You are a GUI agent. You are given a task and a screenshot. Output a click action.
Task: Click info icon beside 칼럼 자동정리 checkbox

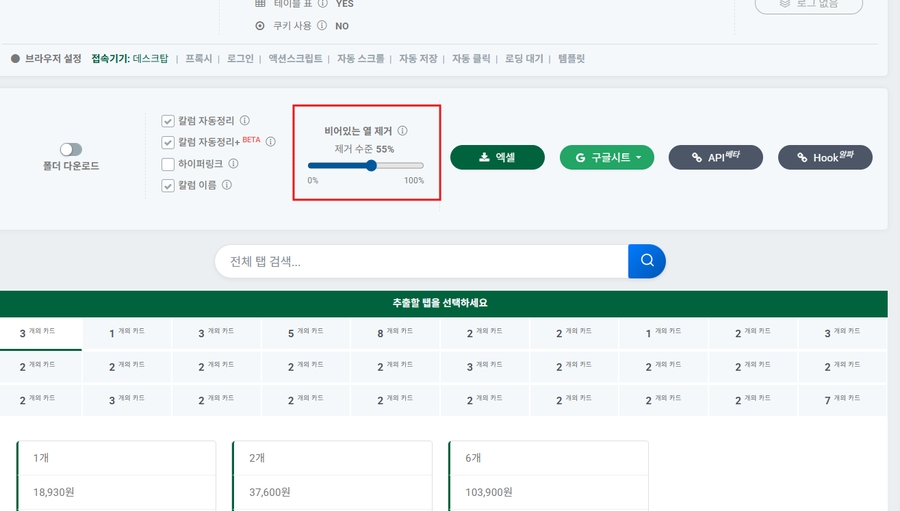tap(245, 121)
